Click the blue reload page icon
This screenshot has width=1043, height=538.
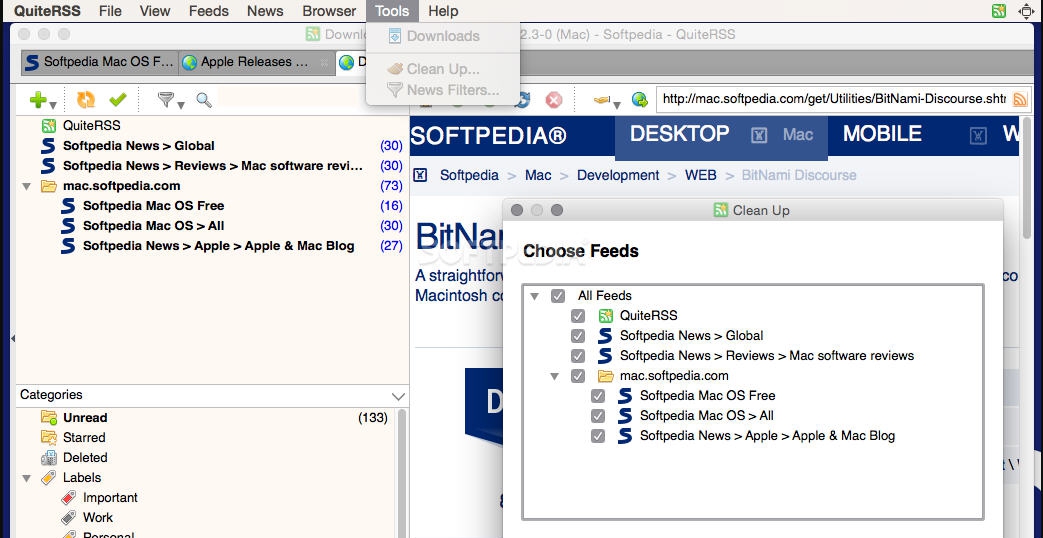[523, 100]
